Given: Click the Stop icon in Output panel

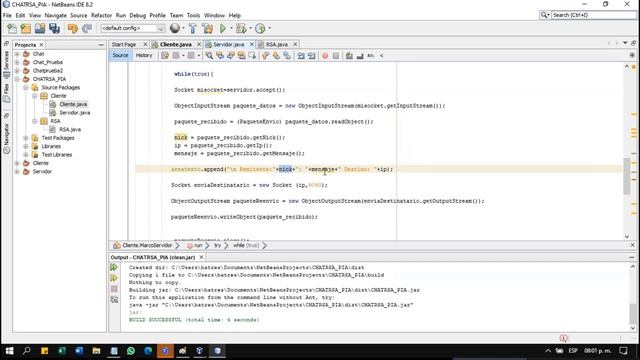Looking at the screenshot, I should [x=114, y=289].
